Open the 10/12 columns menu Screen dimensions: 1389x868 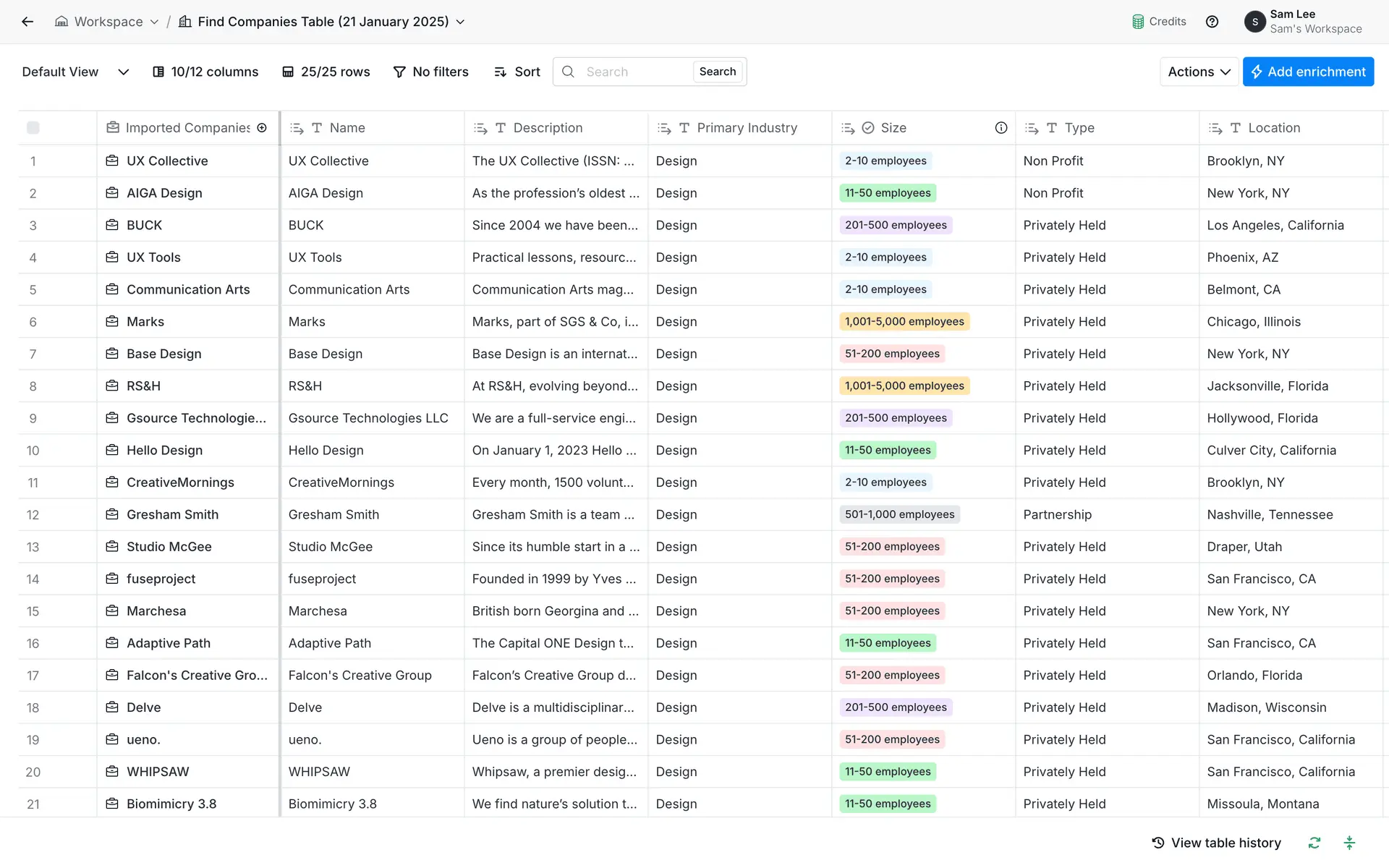click(x=205, y=72)
